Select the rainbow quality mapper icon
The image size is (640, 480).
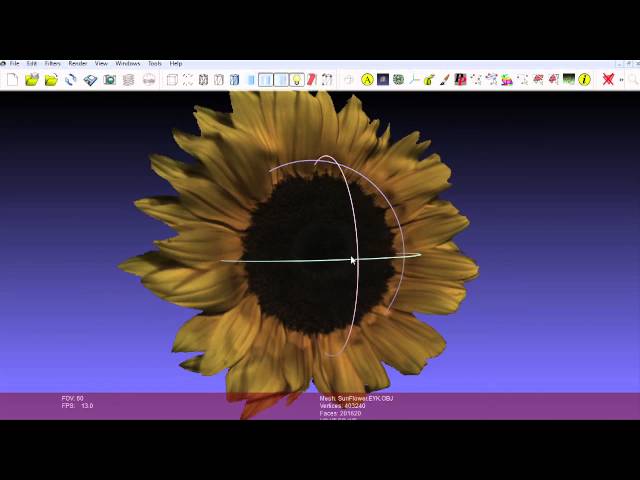click(x=507, y=79)
